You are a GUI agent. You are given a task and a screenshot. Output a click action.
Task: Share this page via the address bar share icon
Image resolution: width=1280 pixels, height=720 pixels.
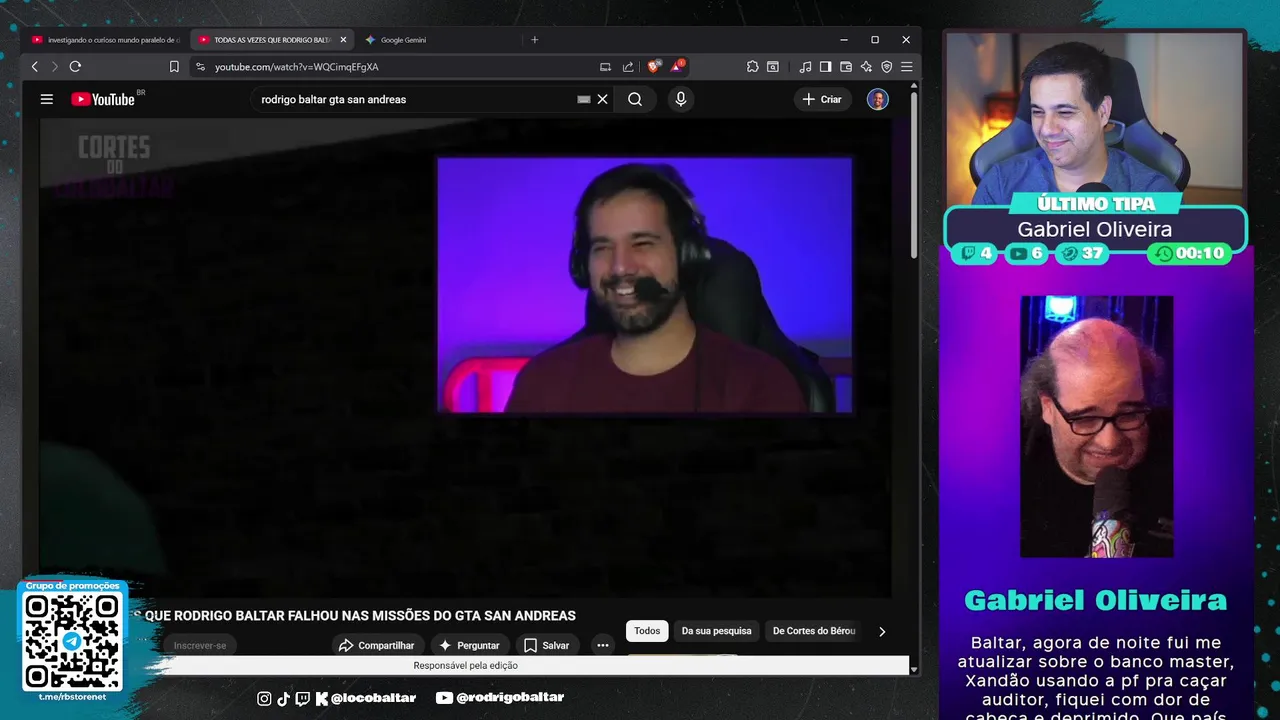628,67
